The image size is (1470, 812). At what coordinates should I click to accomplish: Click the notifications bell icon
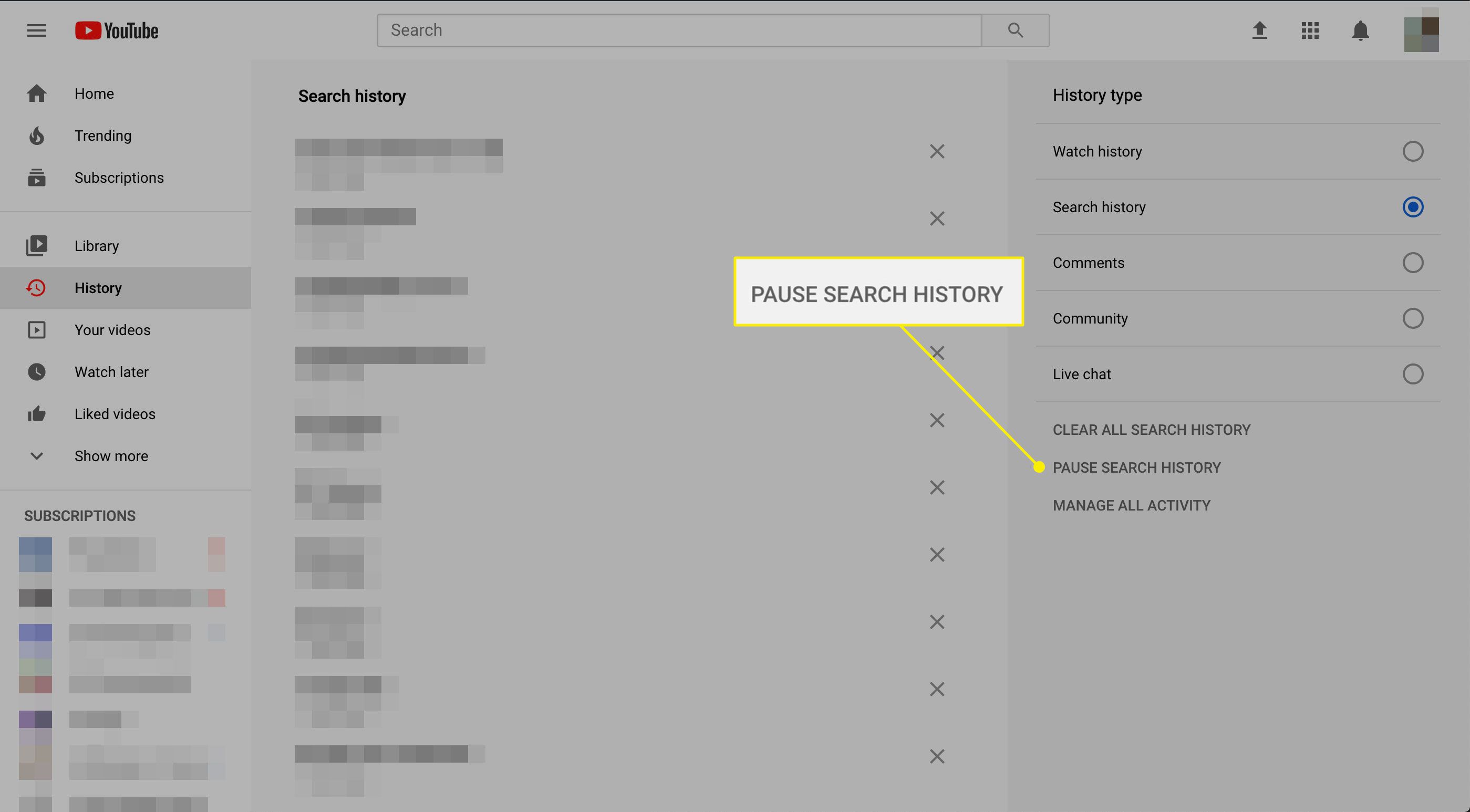click(x=1361, y=30)
